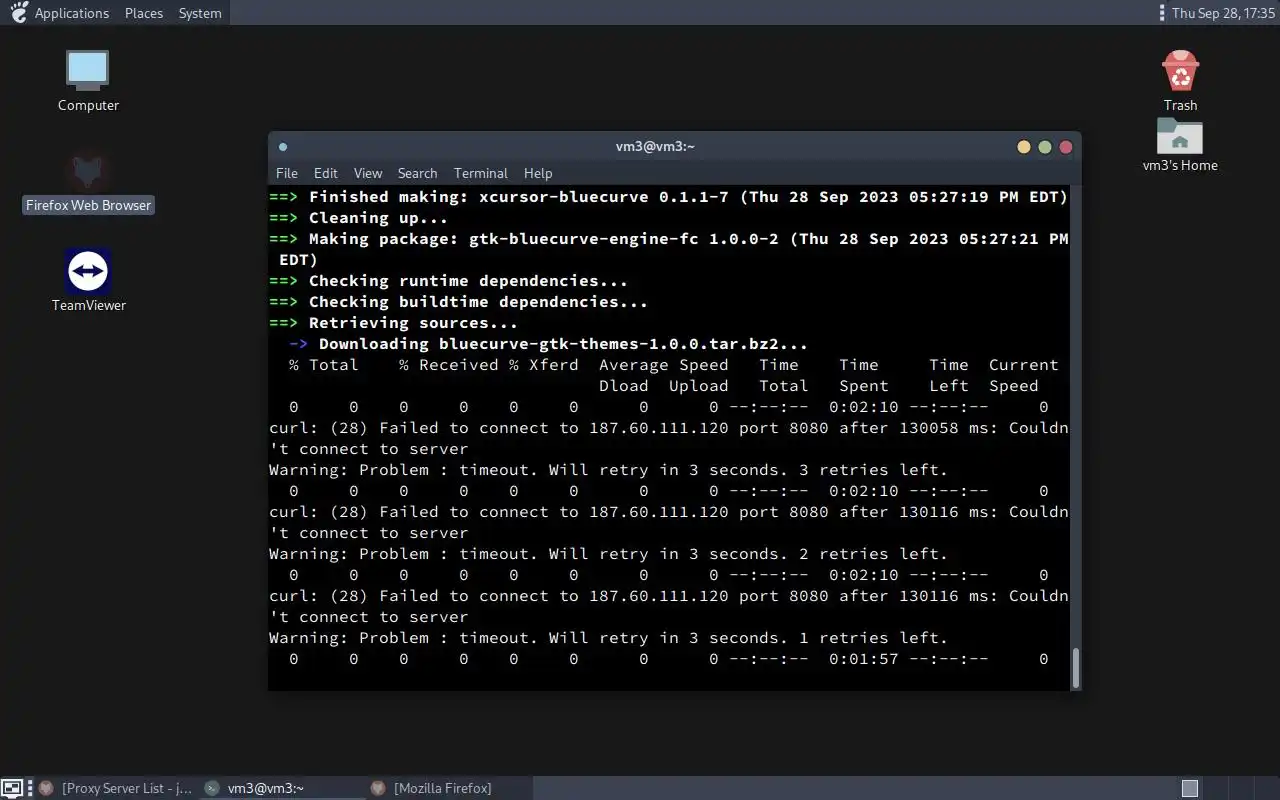Viewport: 1280px width, 800px height.
Task: Close terminal with the red button
Action: pos(1066,147)
